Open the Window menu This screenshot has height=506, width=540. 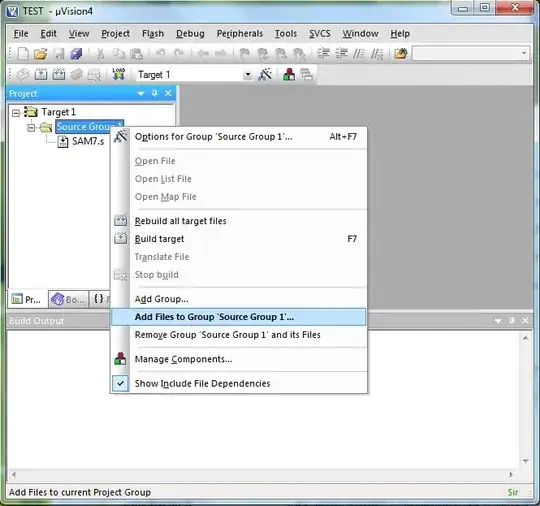pos(360,34)
